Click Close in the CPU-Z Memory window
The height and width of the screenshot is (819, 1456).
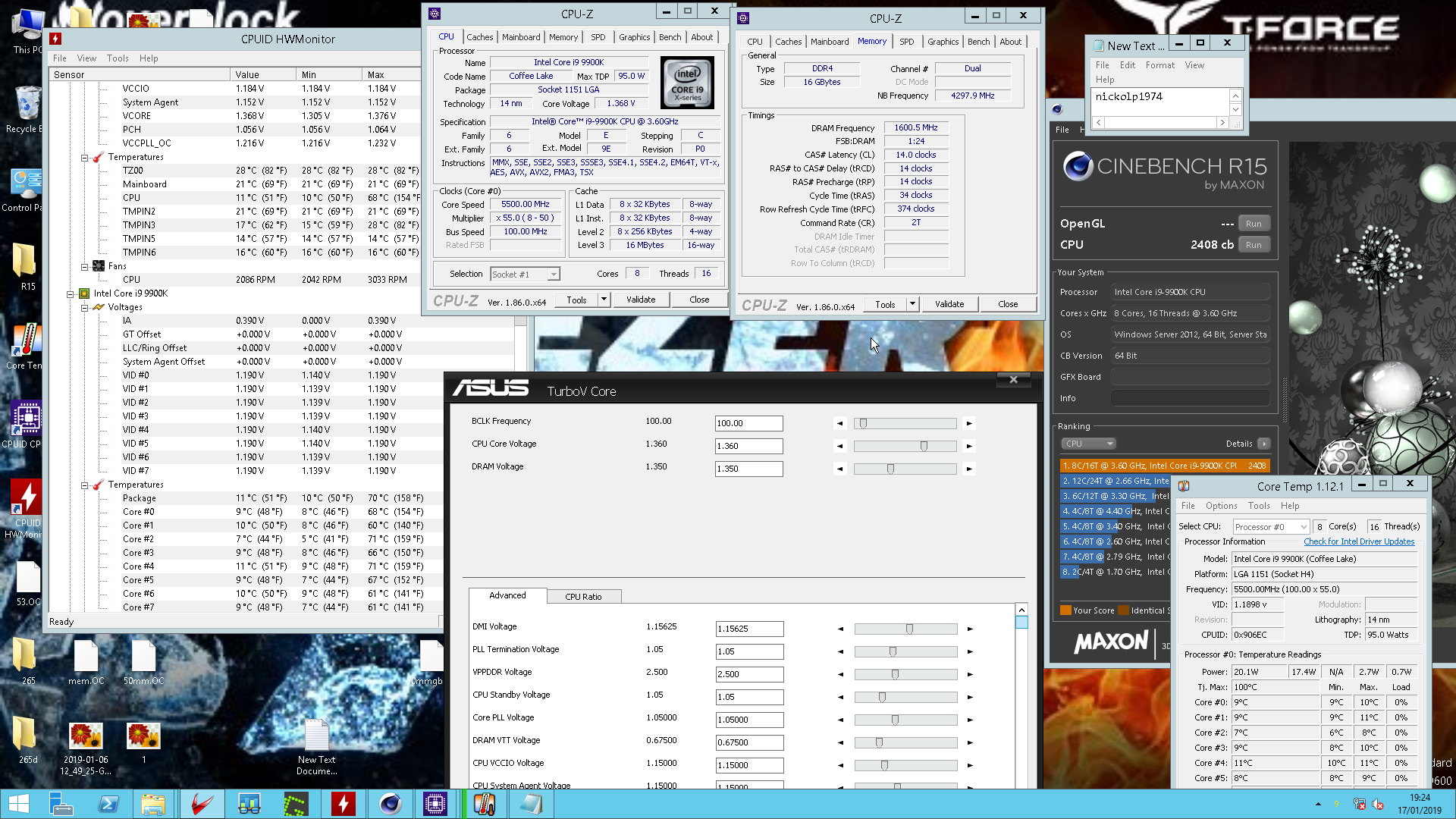(1008, 304)
